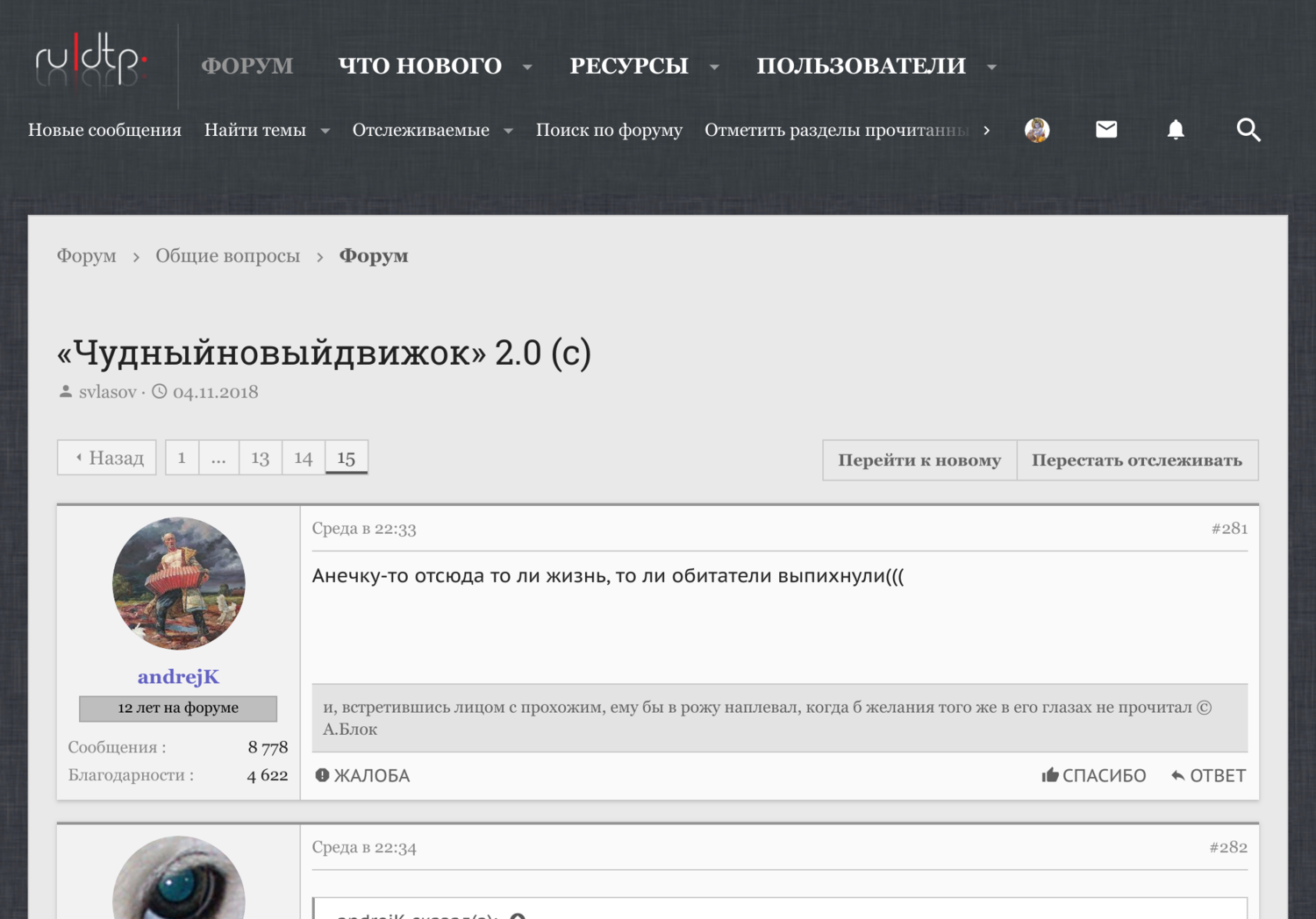Screen dimensions: 1316x919
Task: Open permalink #281
Action: pyautogui.click(x=1229, y=529)
